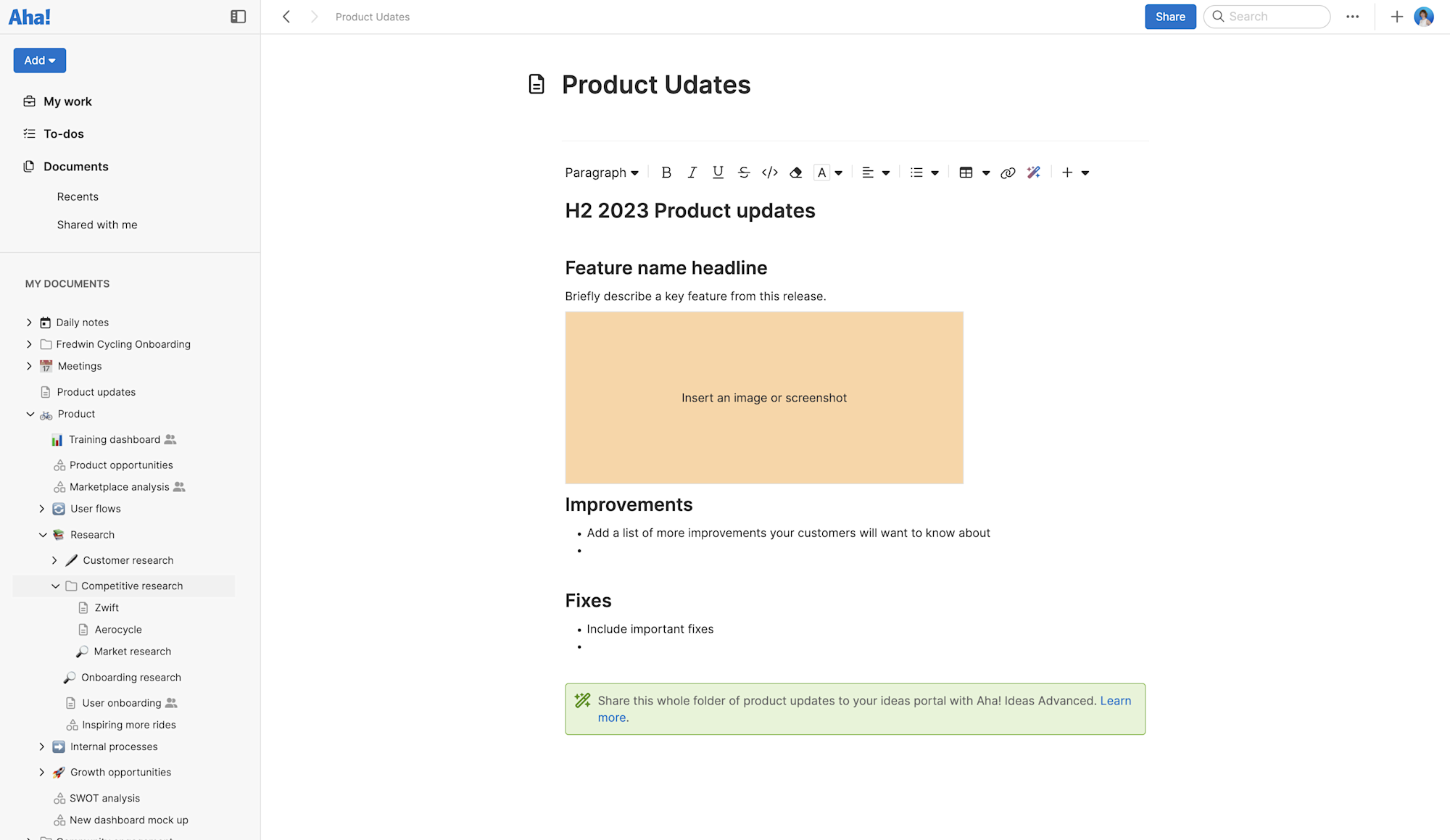The image size is (1450, 840).
Task: Collapse the left sidebar panel
Action: (x=238, y=17)
